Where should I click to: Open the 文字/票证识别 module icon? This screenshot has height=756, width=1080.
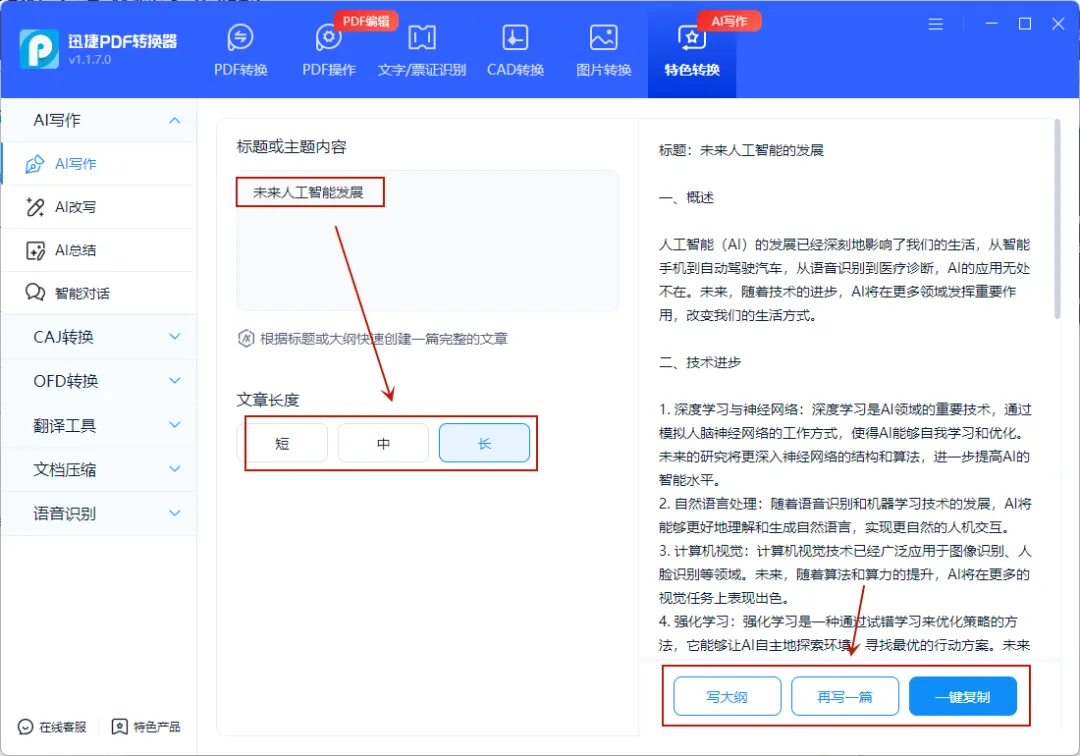(422, 37)
